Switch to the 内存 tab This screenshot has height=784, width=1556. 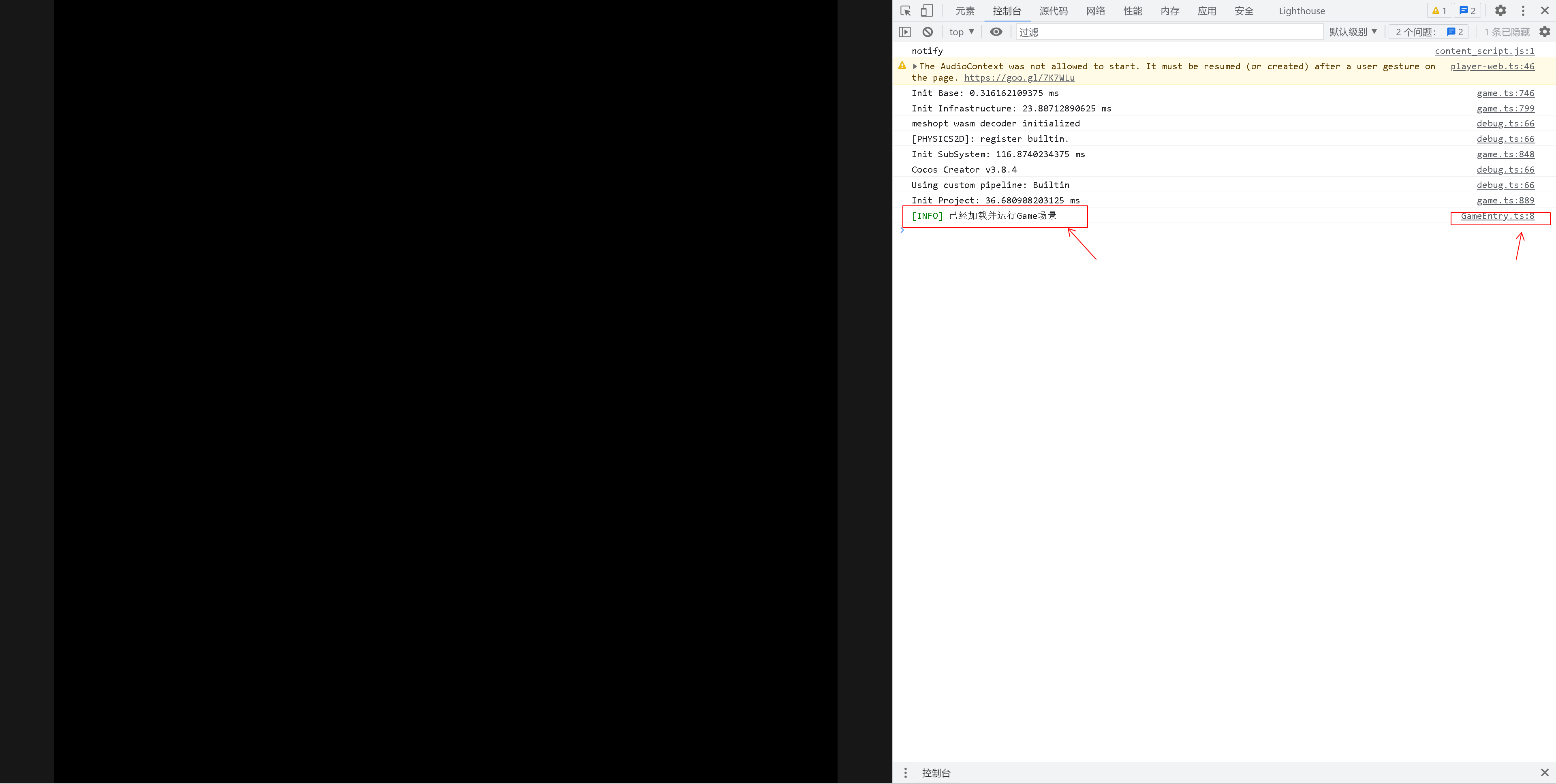pos(1170,11)
